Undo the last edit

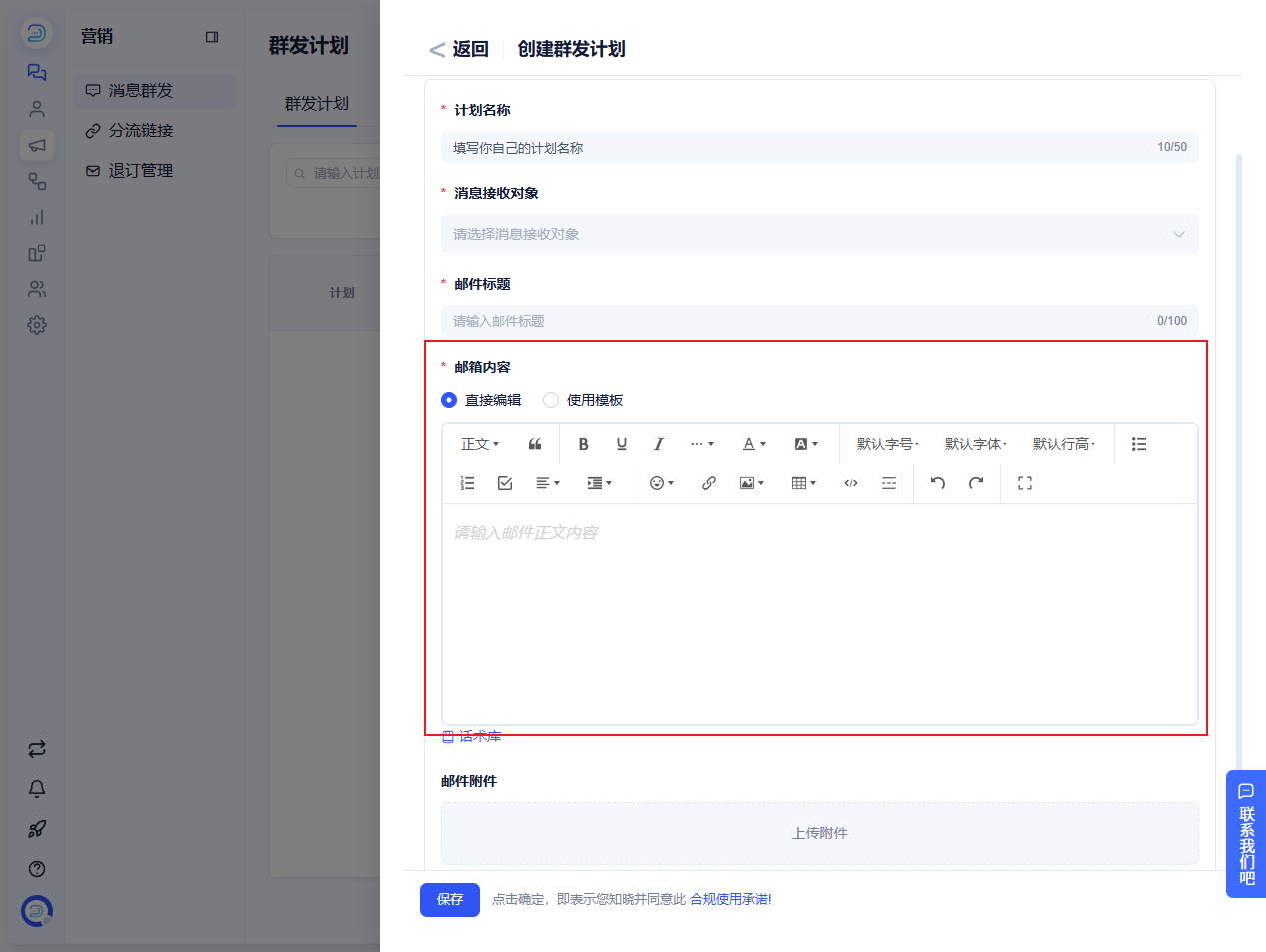tap(938, 483)
